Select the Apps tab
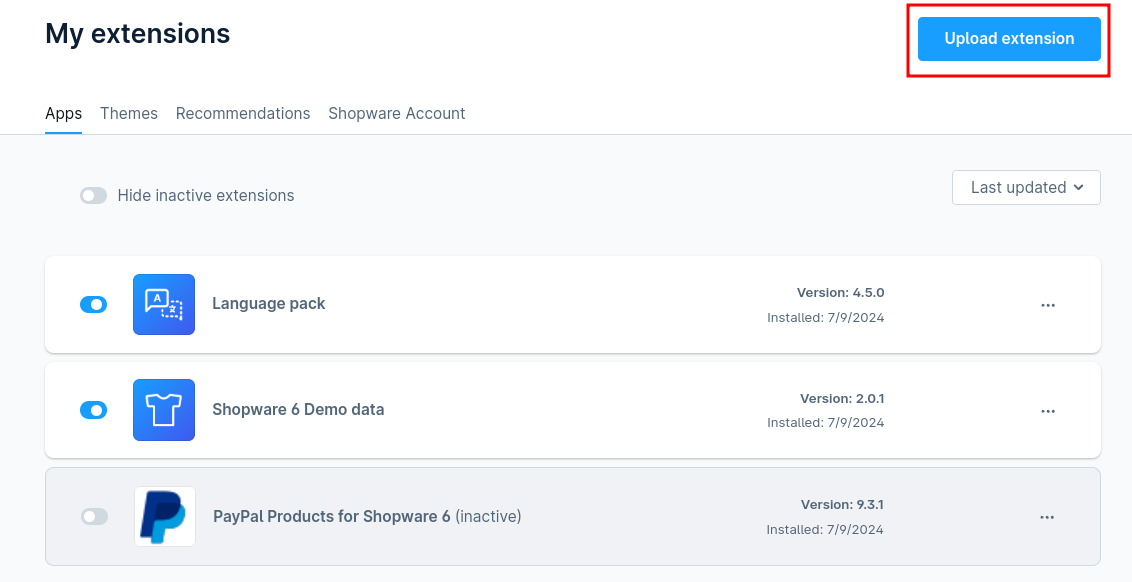1132x582 pixels. click(64, 114)
